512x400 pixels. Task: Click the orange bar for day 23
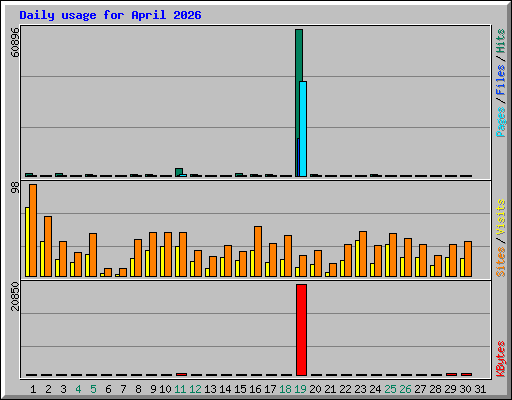(363, 254)
